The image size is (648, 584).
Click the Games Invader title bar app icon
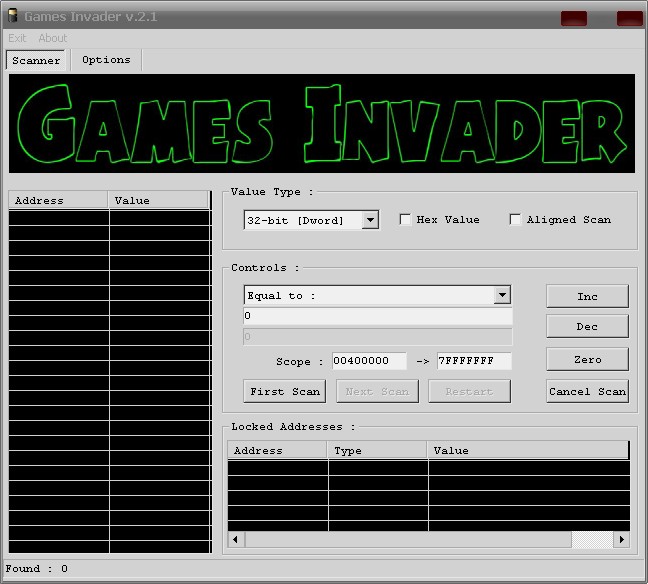point(13,16)
